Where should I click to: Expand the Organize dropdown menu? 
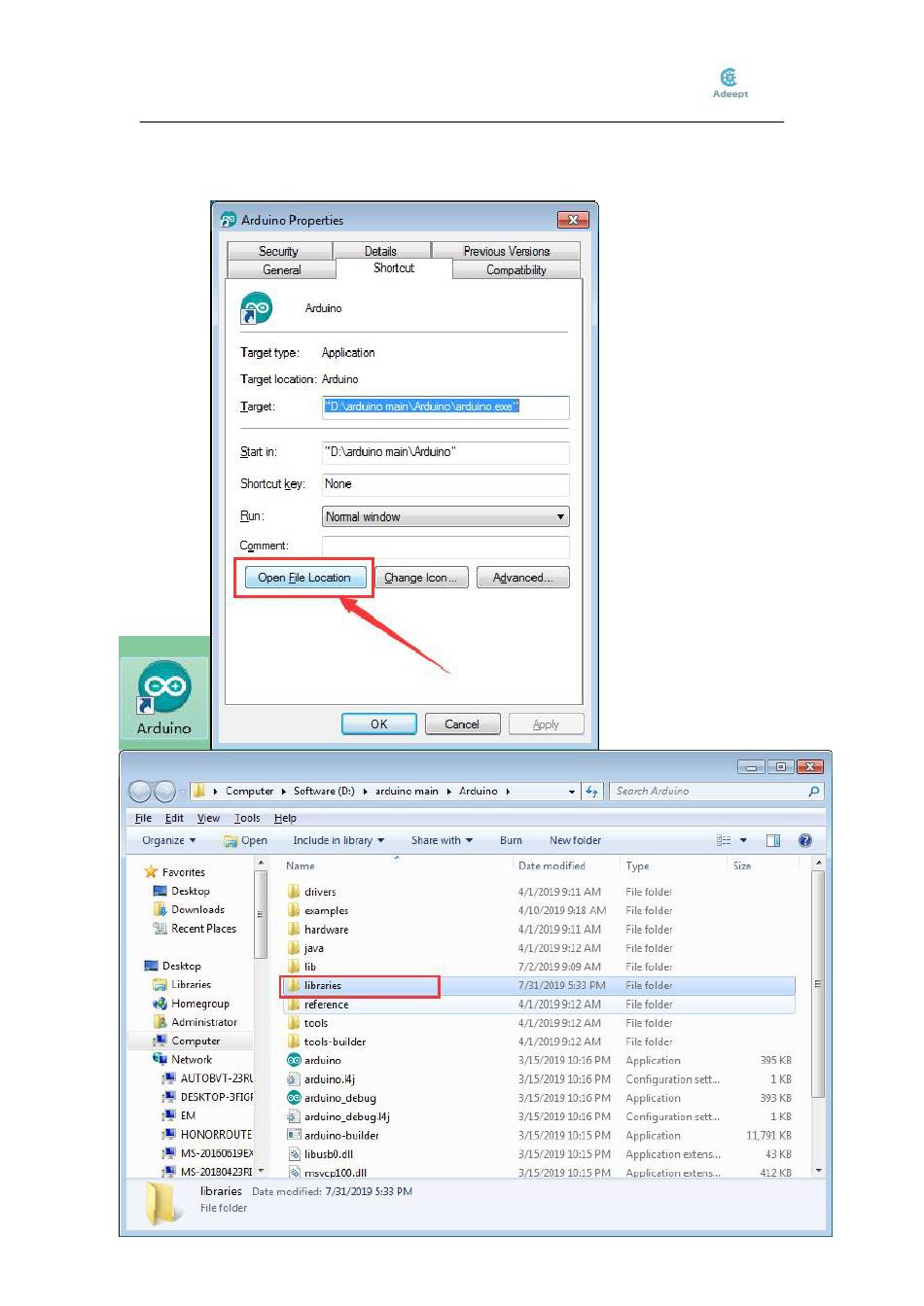point(168,840)
